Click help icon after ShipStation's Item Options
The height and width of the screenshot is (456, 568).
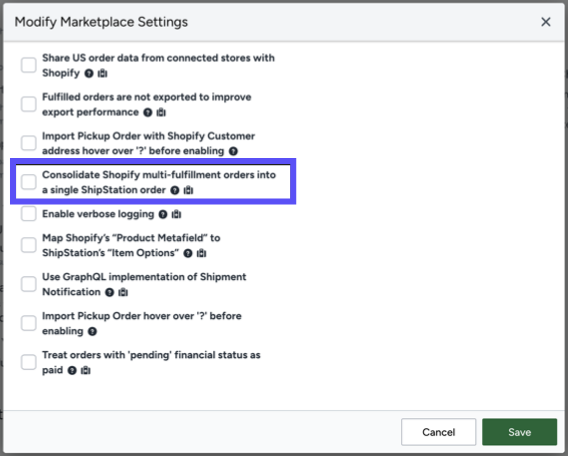pyautogui.click(x=188, y=253)
